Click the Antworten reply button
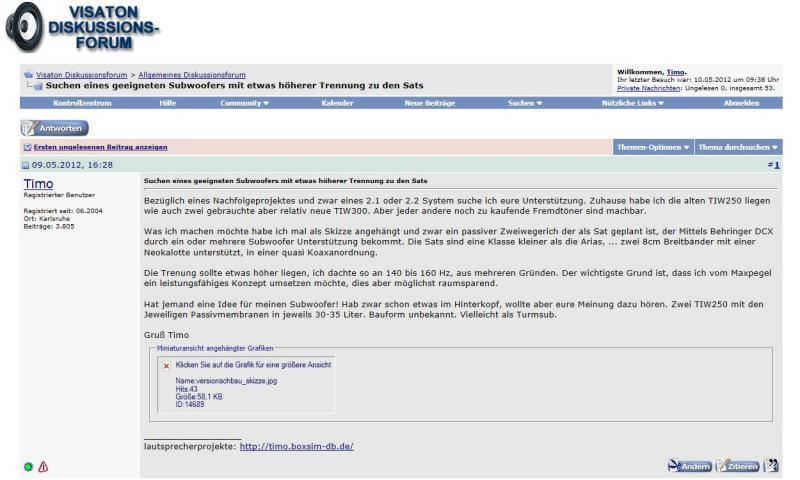Screen dimensions: 800x480 [x=55, y=128]
